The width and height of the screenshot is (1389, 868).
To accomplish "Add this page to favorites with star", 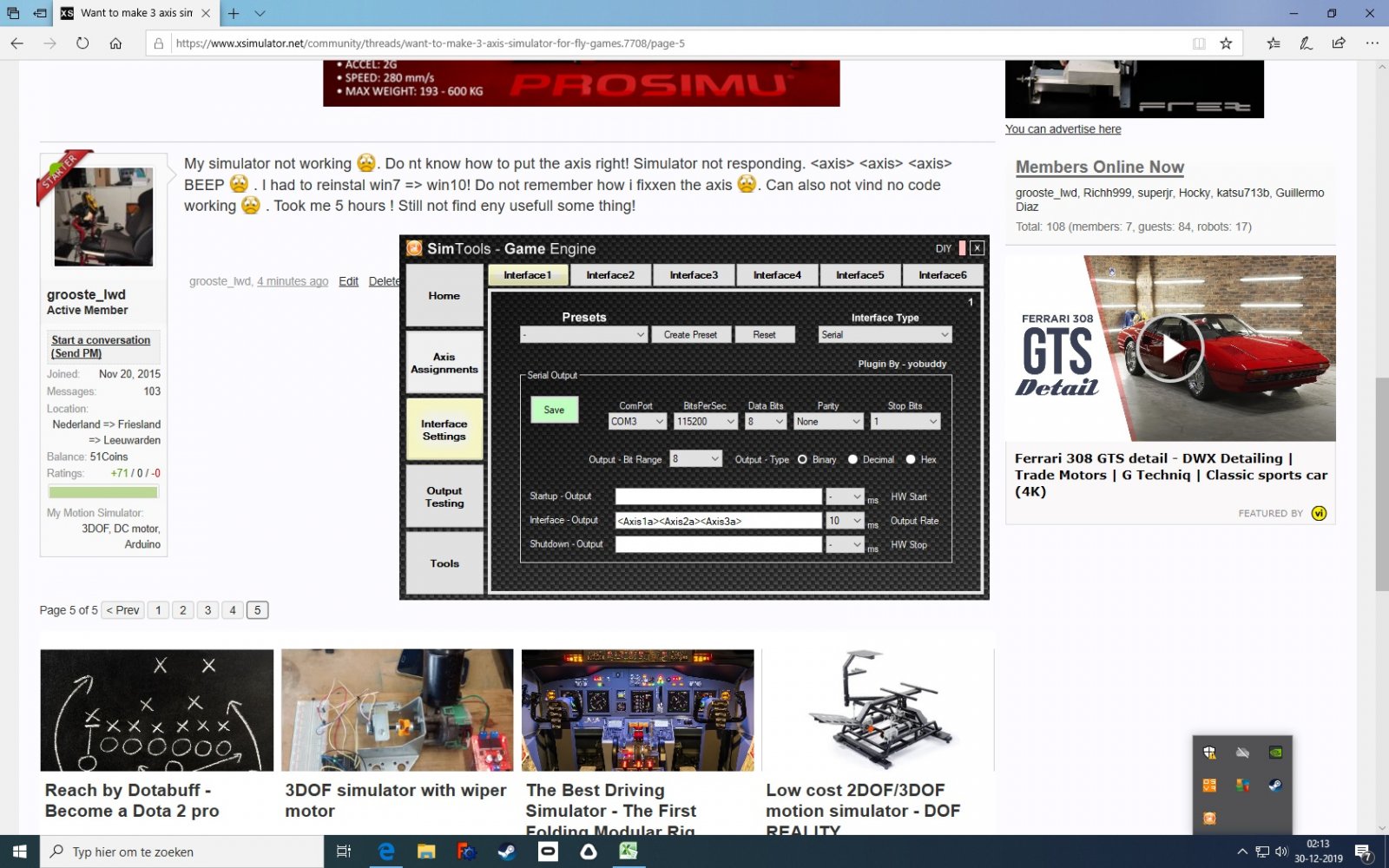I will (x=1226, y=43).
